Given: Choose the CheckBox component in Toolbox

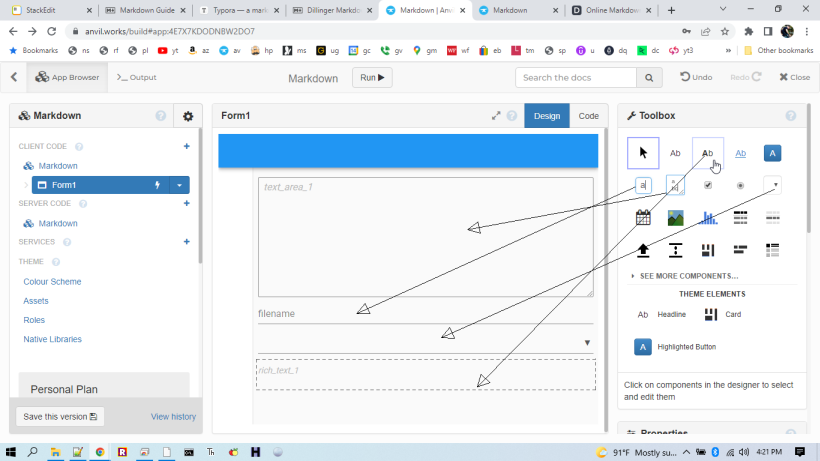Looking at the screenshot, I should [708, 185].
